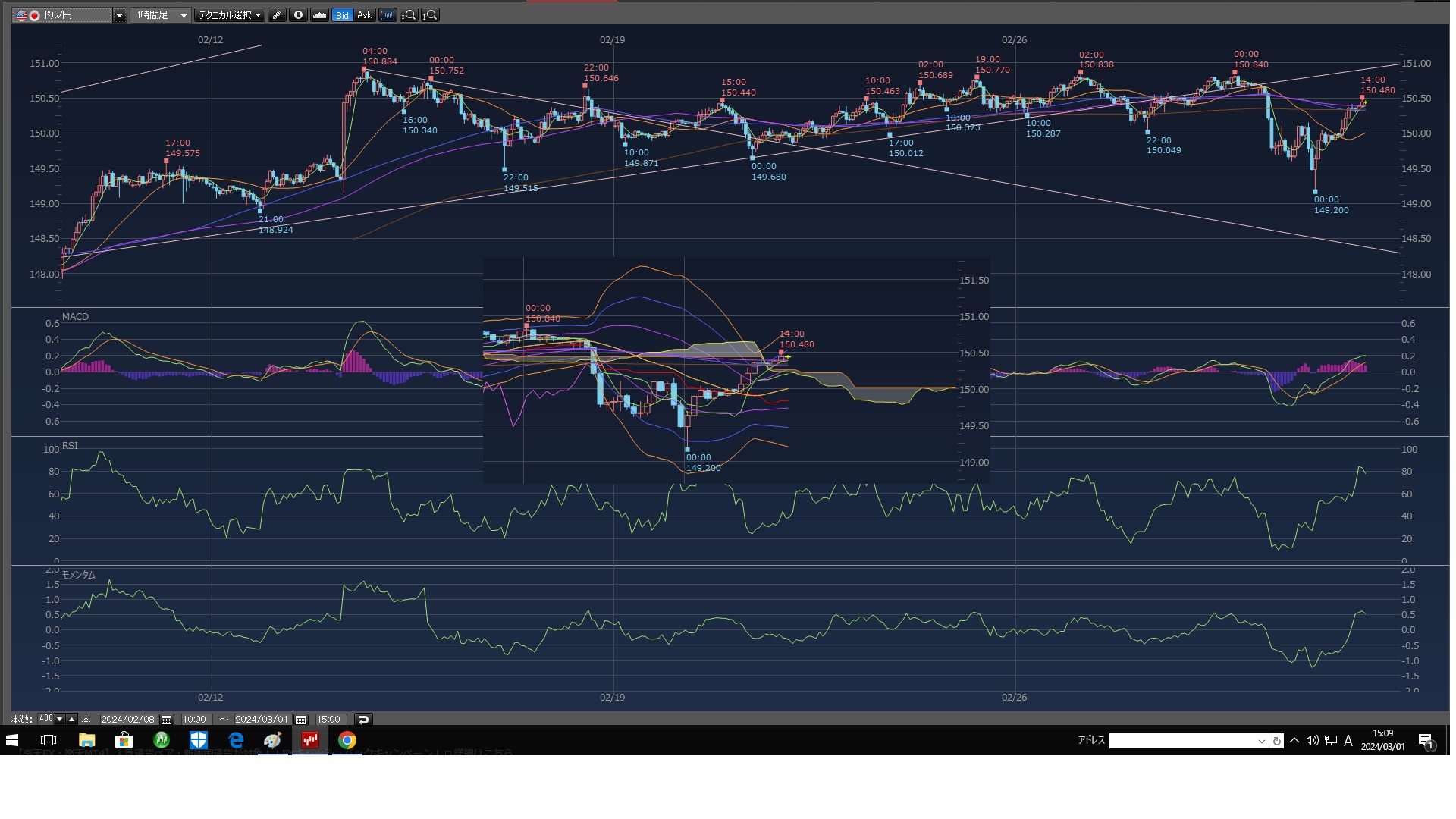Switch price display to Bid
Viewport: 1456px width, 819px height.
click(x=343, y=15)
